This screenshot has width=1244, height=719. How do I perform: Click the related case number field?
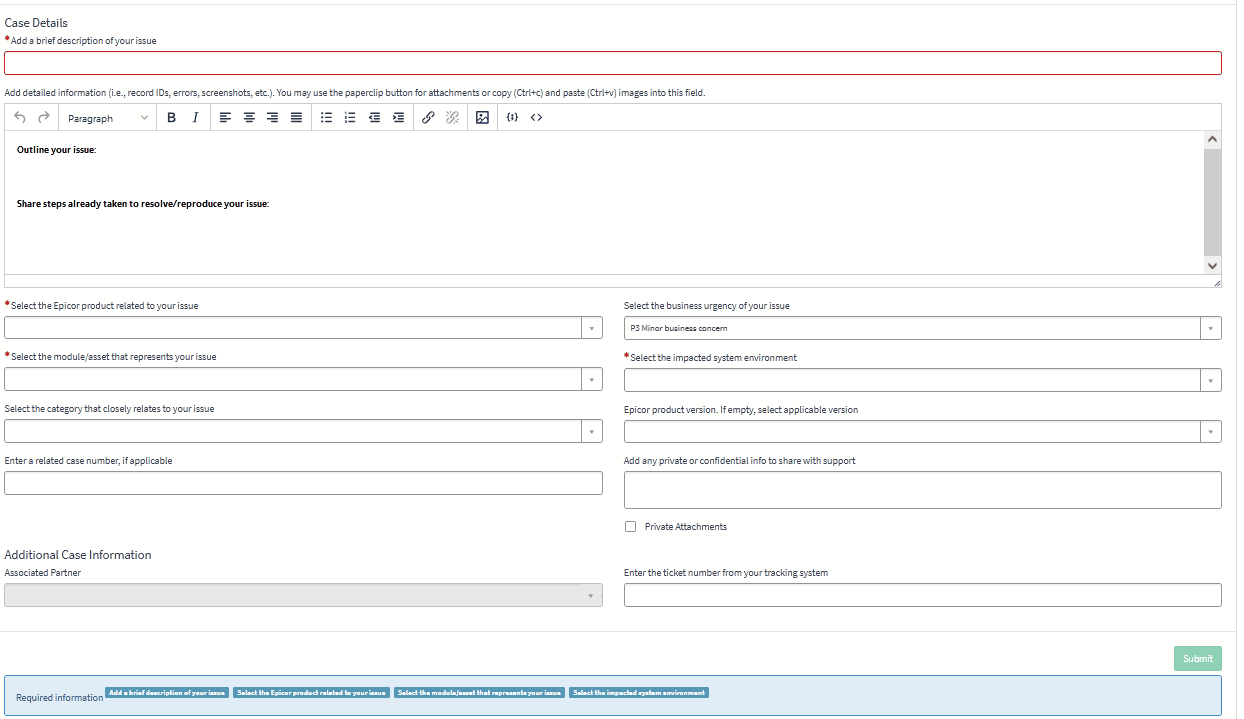pyautogui.click(x=303, y=483)
